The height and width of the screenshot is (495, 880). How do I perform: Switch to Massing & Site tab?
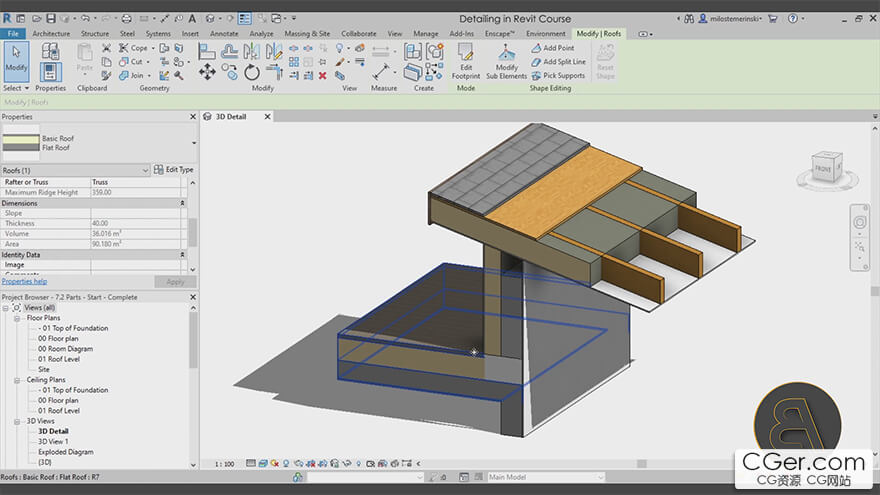(x=307, y=34)
